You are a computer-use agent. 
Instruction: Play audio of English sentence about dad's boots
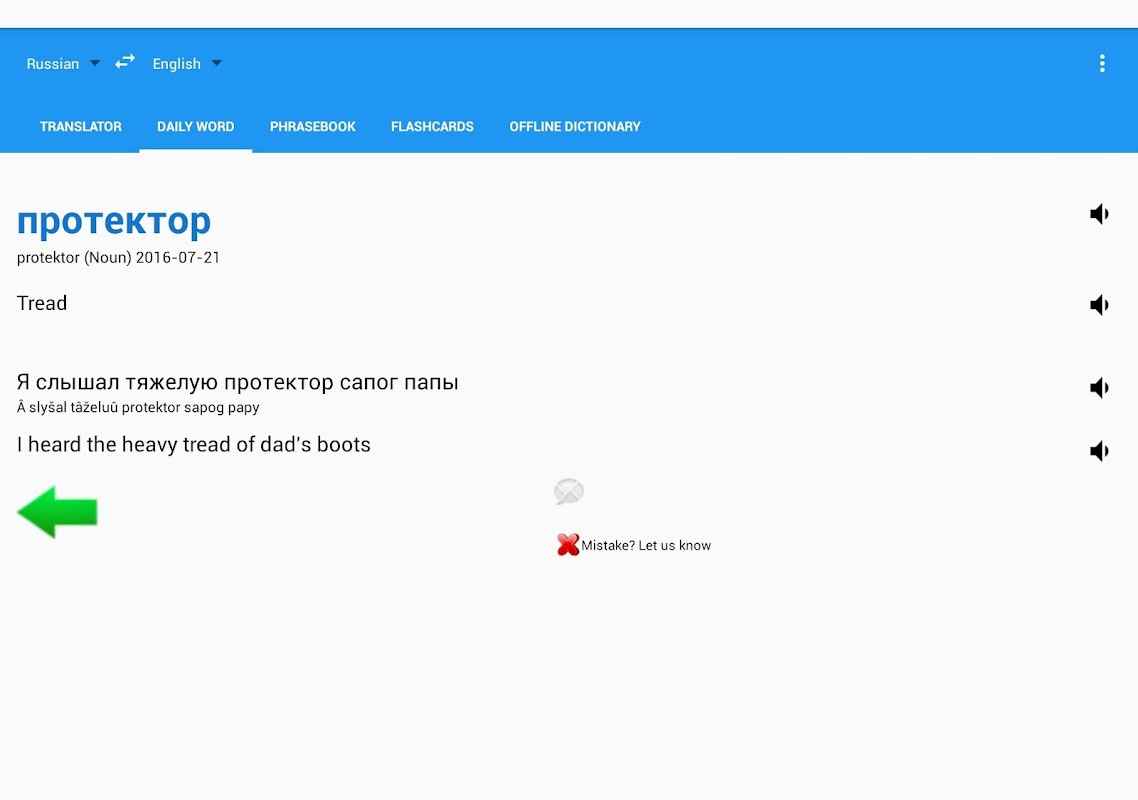click(1100, 451)
